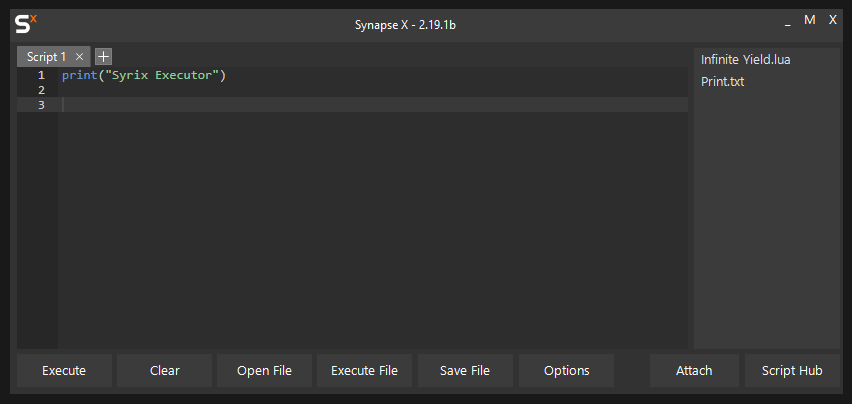Click line number 2 in the gutter
This screenshot has height=404, width=852.
[41, 90]
